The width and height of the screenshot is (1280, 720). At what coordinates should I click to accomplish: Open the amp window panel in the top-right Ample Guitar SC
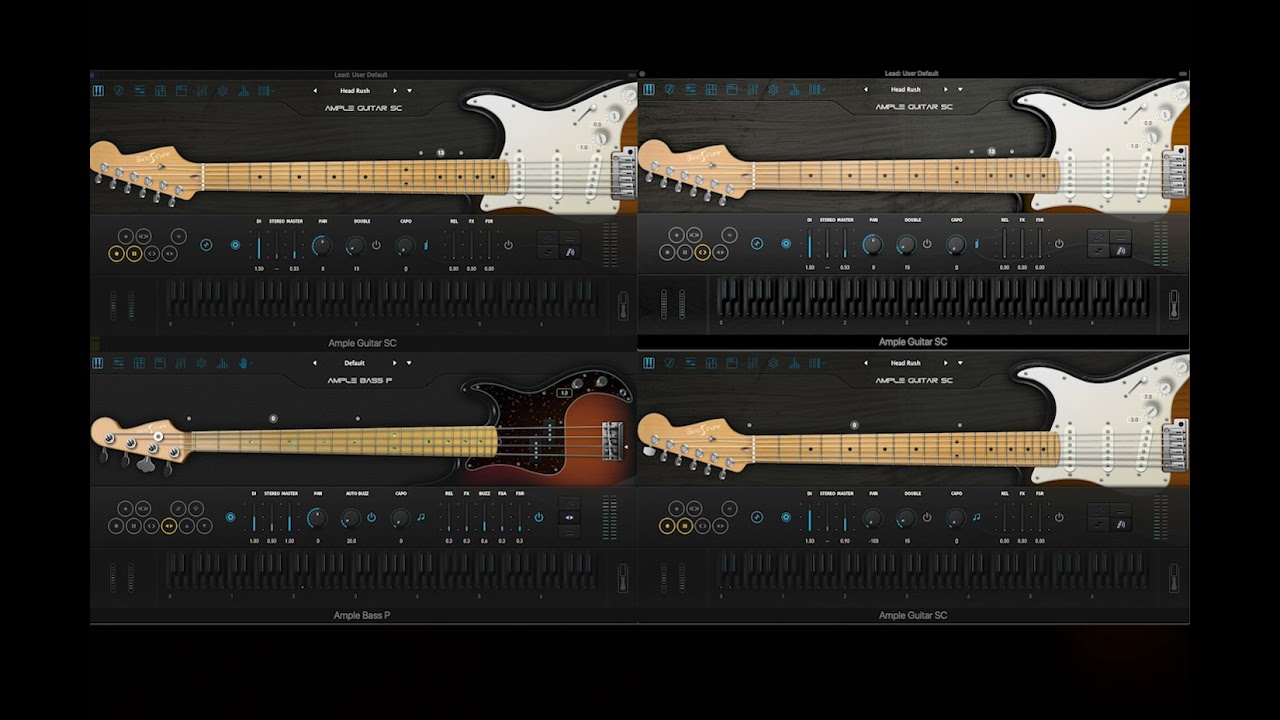[x=732, y=89]
